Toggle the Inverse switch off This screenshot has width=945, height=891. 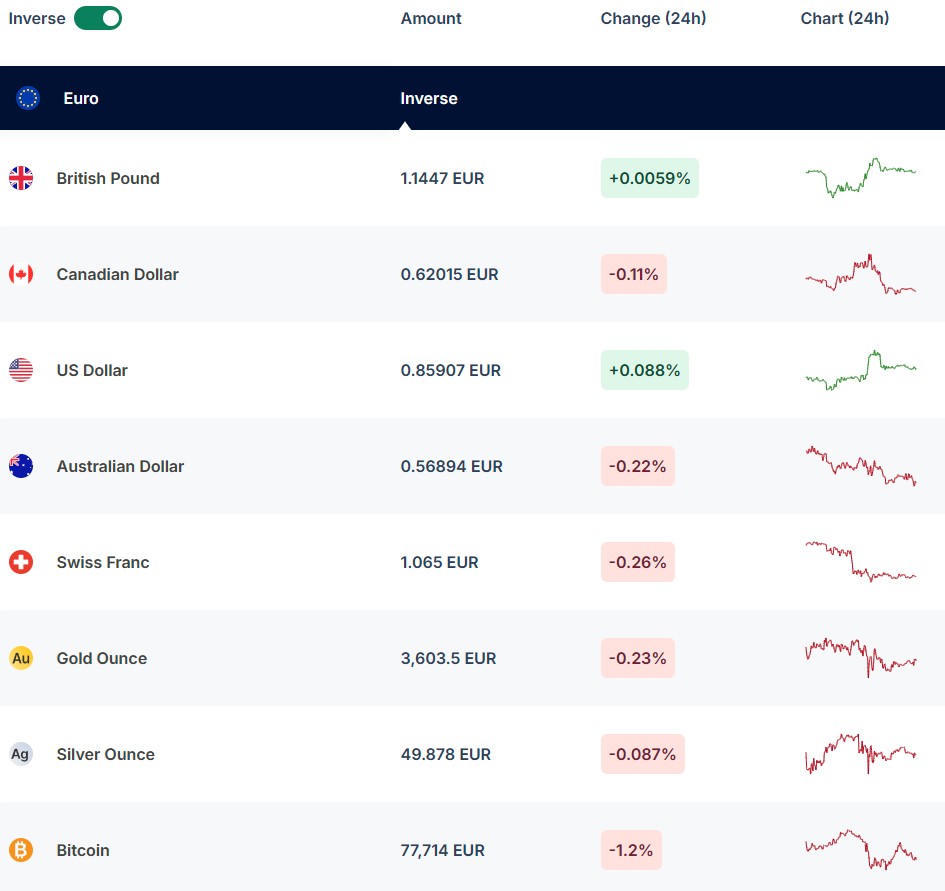click(x=98, y=18)
